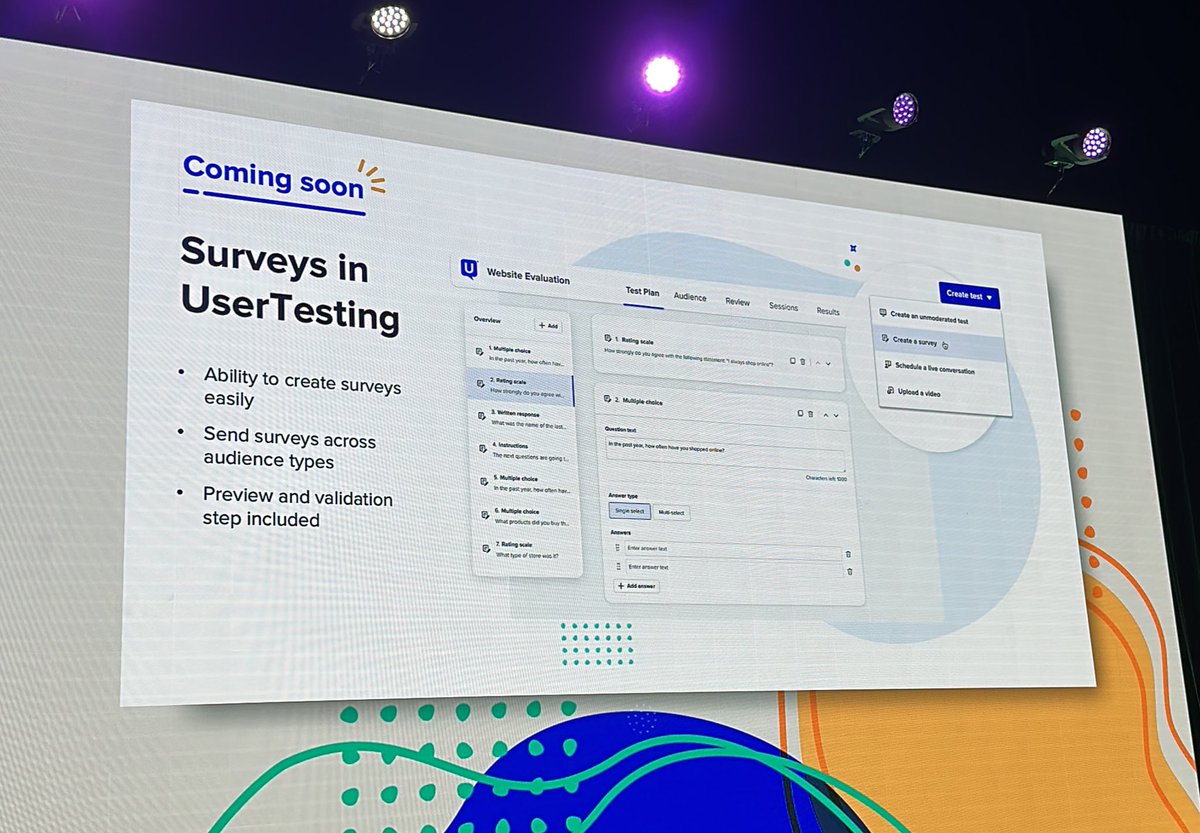Delete the first answer row via trash icon
Screen dimensions: 1200x833
click(x=848, y=554)
